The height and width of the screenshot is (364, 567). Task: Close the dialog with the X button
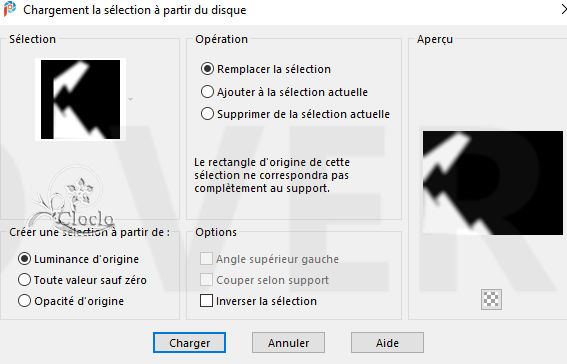pos(563,9)
